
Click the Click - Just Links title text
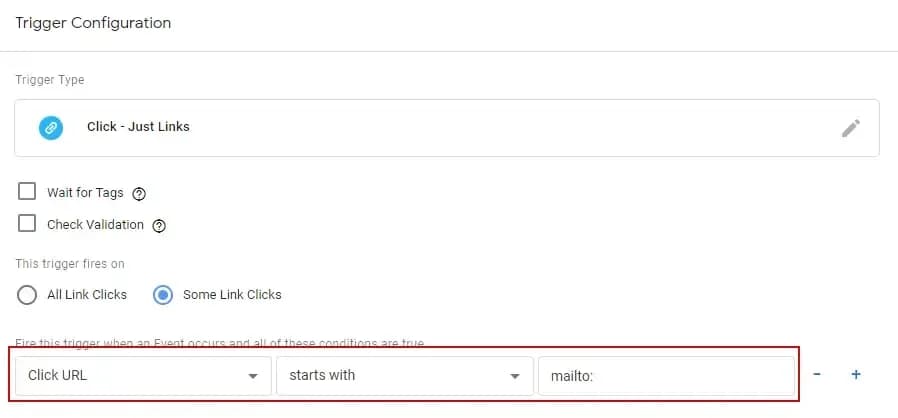pyautogui.click(x=138, y=127)
